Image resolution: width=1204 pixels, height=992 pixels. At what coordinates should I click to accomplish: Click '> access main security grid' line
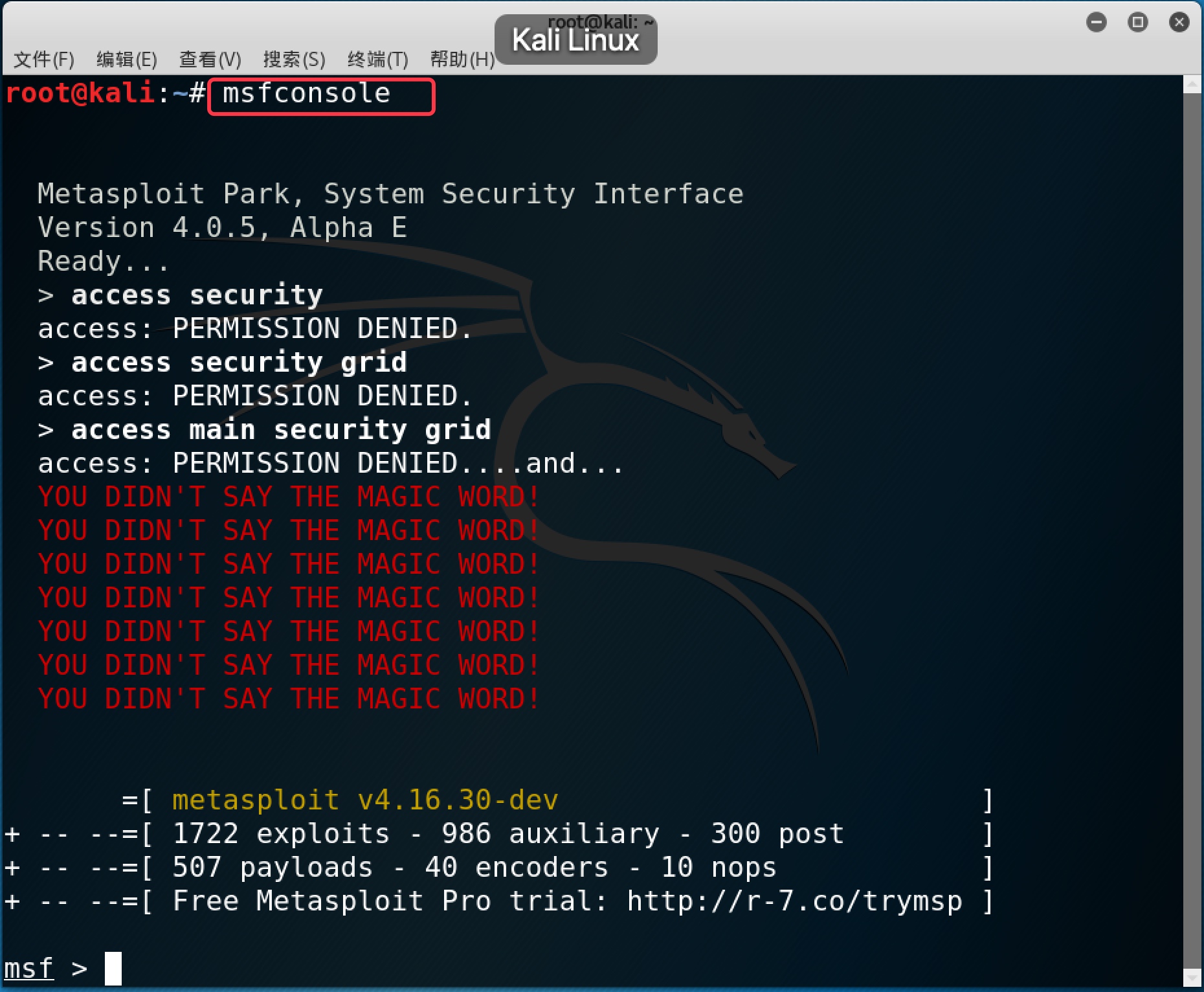264,430
